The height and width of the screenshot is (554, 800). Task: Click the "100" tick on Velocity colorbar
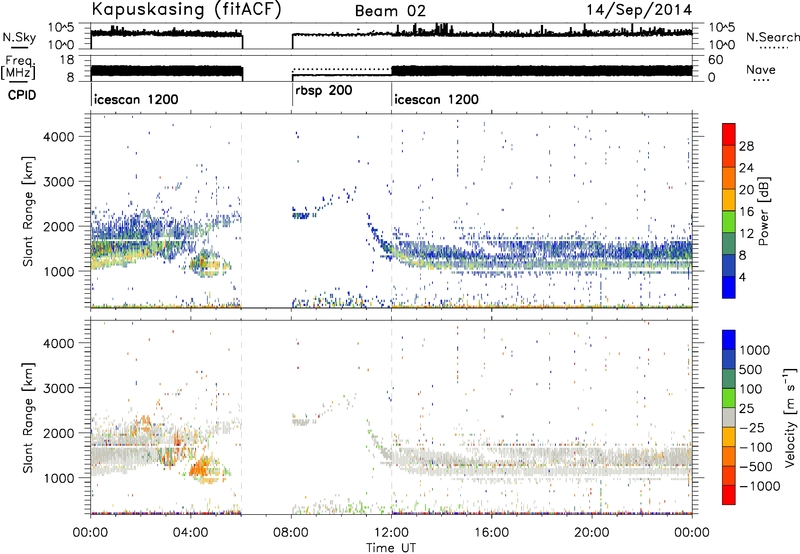(x=751, y=389)
